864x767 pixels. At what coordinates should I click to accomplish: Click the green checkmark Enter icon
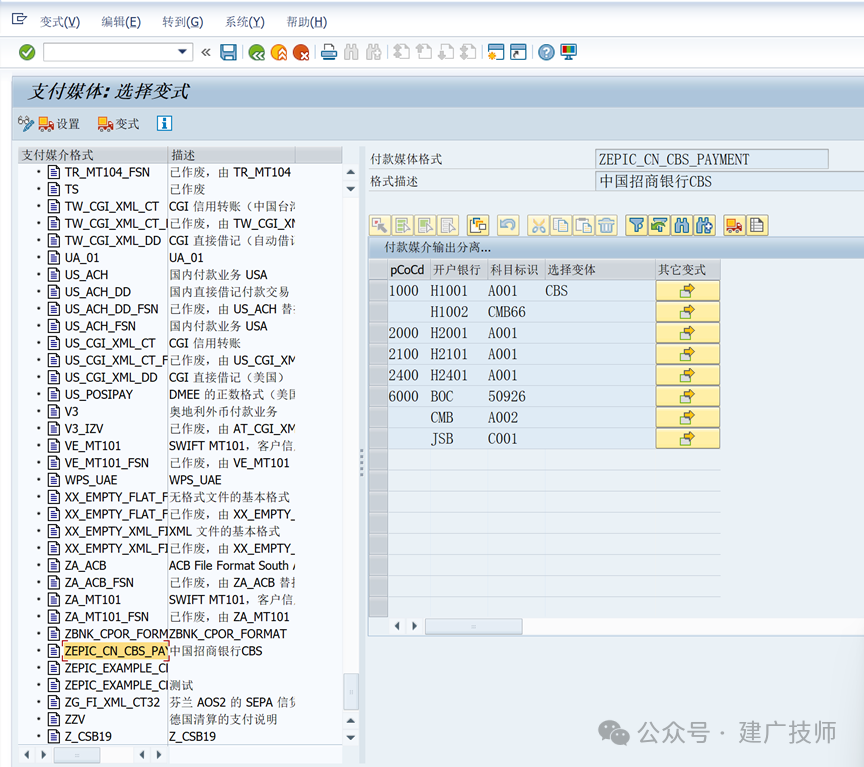point(26,52)
